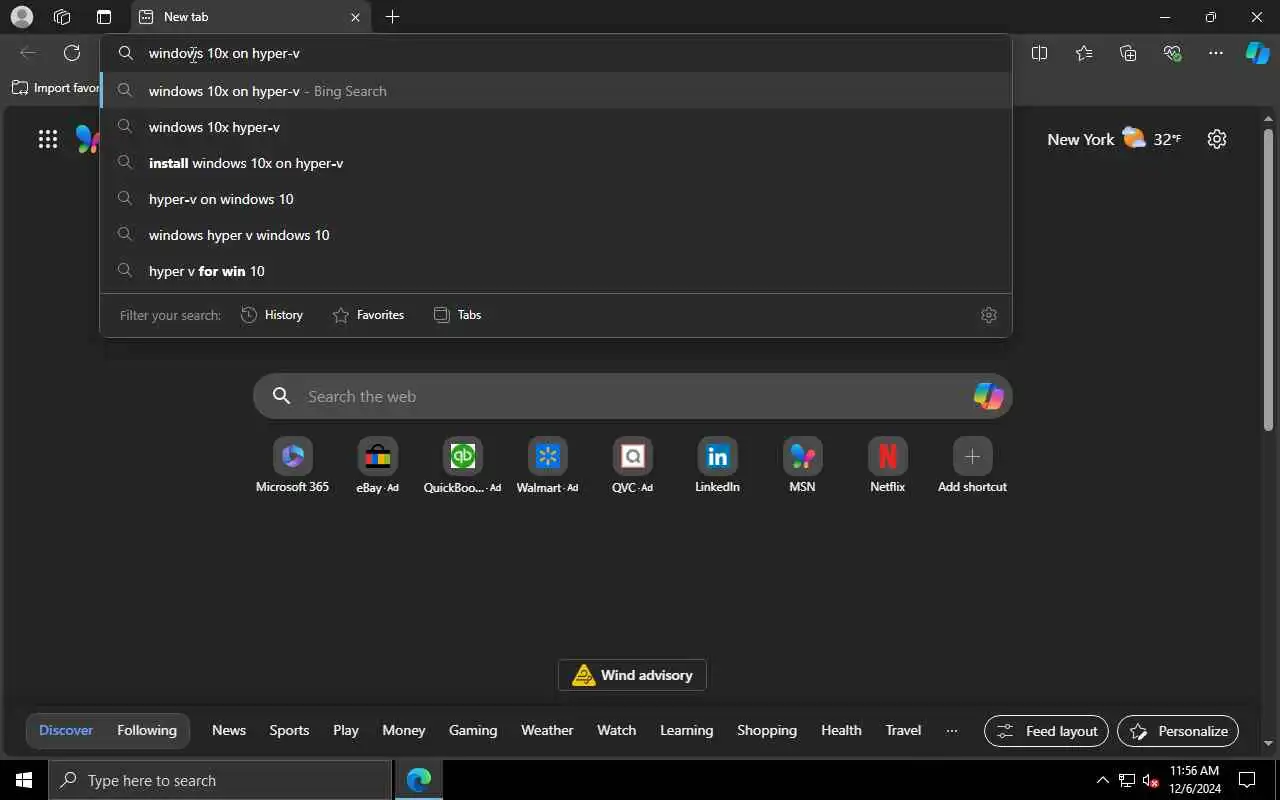Open address bar suggestion settings gear
Screen dimensions: 1280x800
[989, 315]
